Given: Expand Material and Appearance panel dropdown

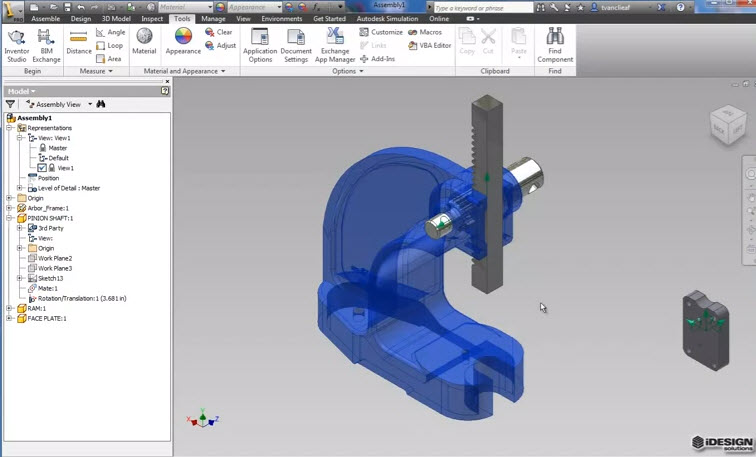Looking at the screenshot, I should (184, 71).
